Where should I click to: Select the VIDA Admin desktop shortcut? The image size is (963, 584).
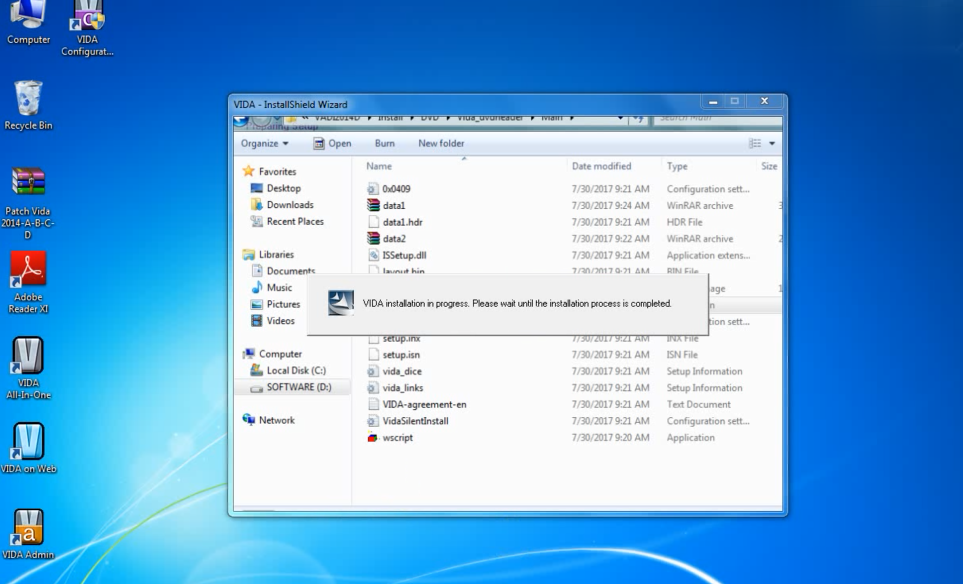pyautogui.click(x=28, y=535)
